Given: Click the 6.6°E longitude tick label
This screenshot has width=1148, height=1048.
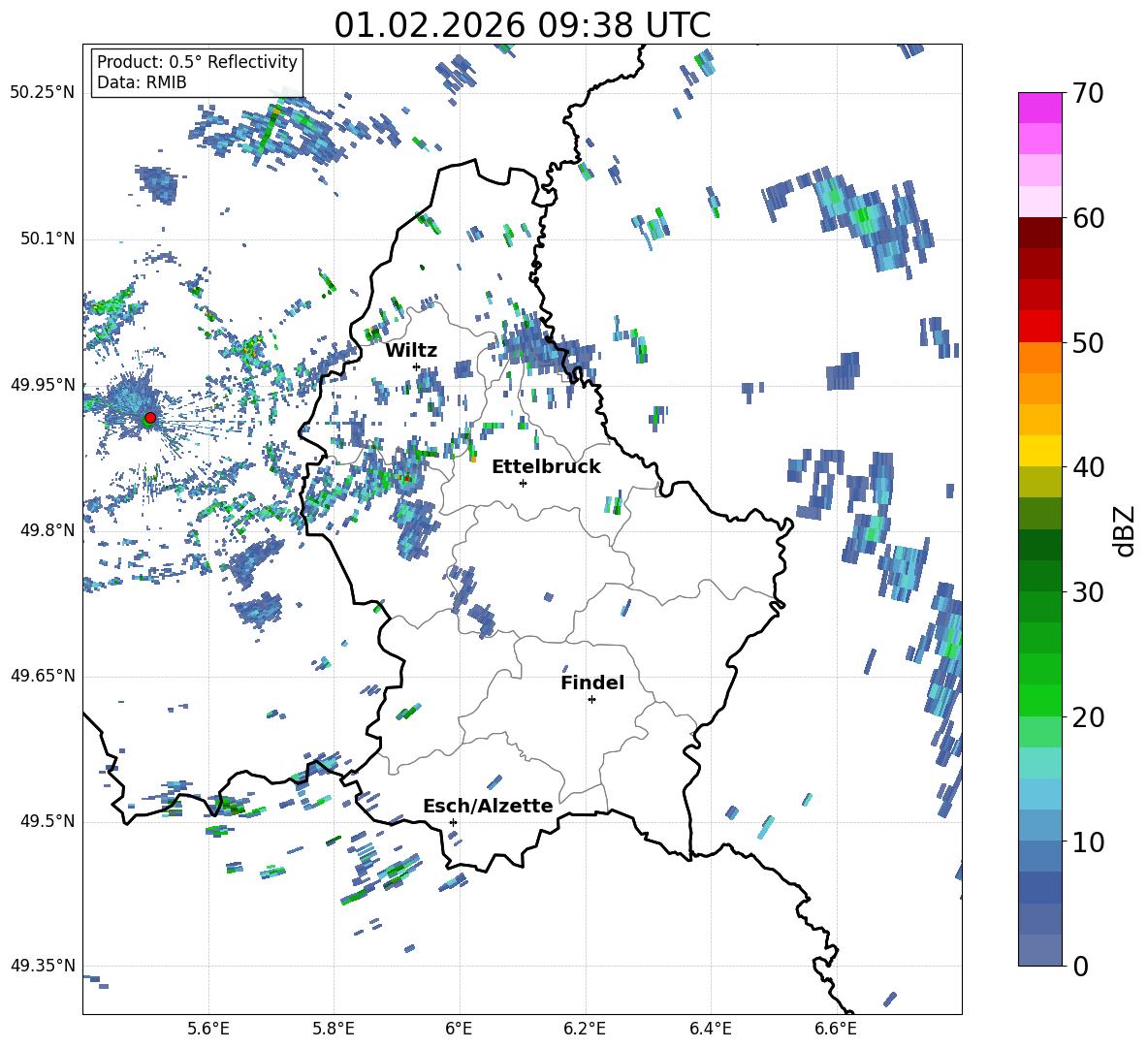Looking at the screenshot, I should click(836, 1029).
